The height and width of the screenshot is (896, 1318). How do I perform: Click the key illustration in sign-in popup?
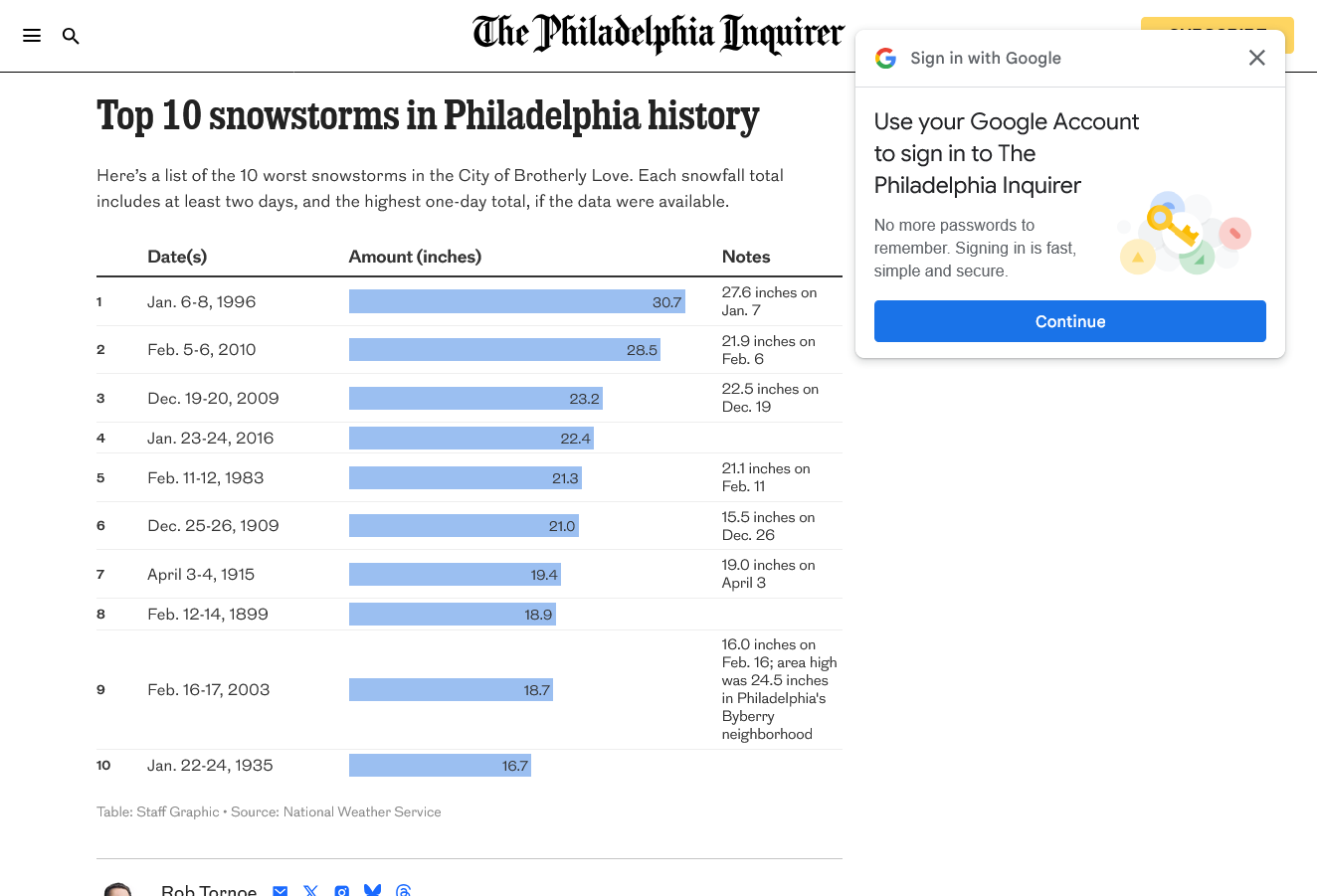click(1173, 228)
